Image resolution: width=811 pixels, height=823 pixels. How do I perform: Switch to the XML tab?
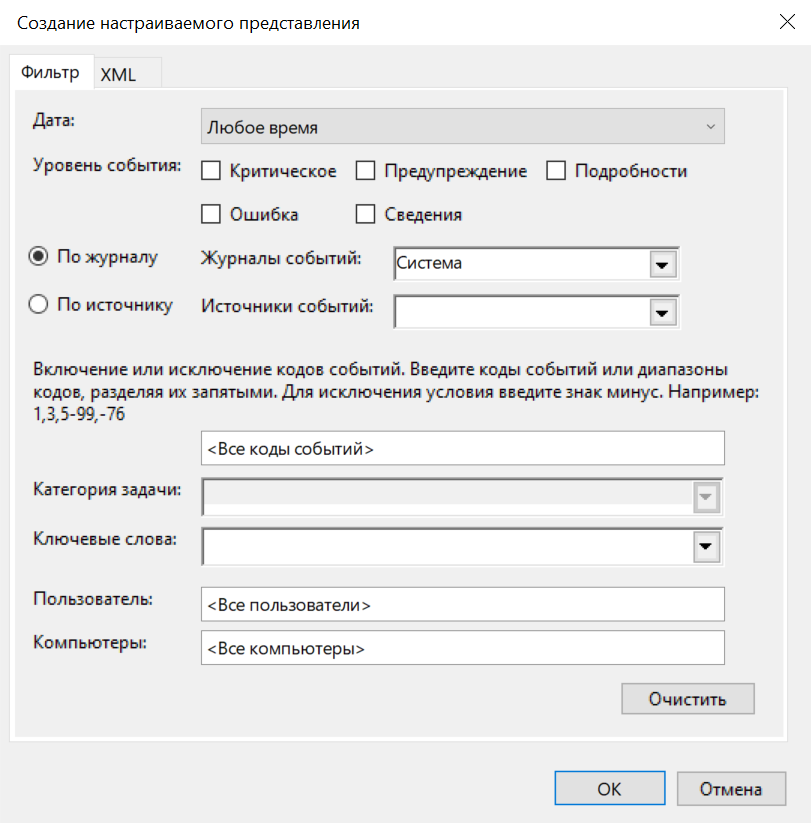pos(118,74)
